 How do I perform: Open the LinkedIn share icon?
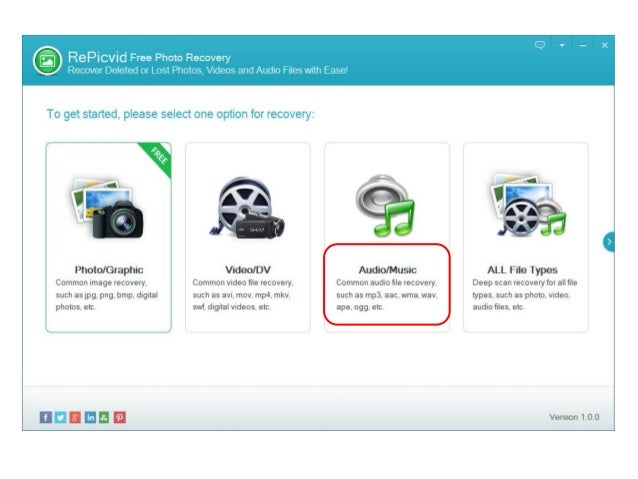point(90,417)
